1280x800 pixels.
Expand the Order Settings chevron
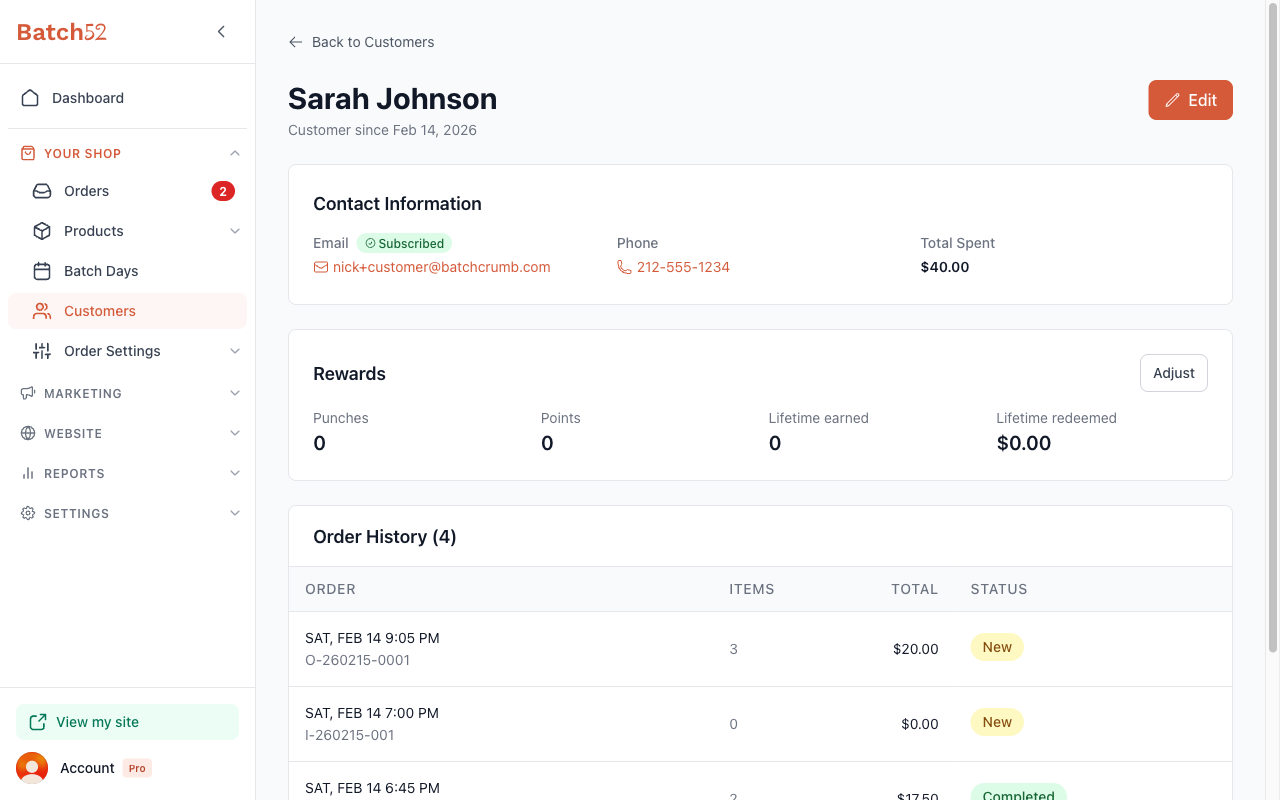coord(235,351)
